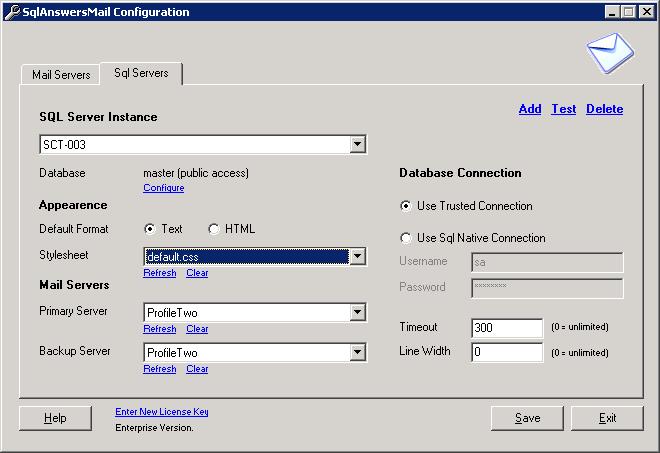Select the Text default format option

point(150,229)
